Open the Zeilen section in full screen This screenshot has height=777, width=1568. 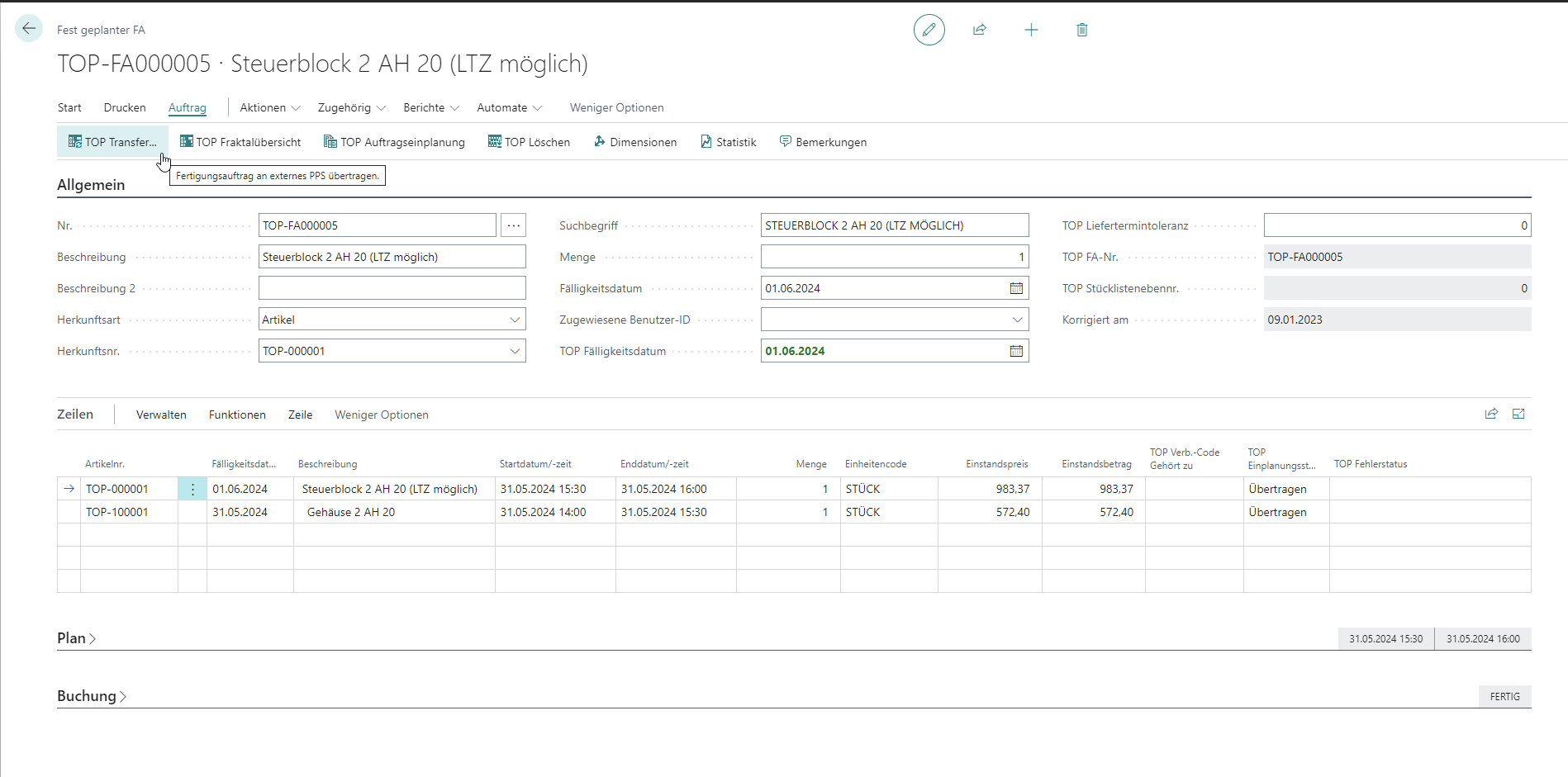1518,415
